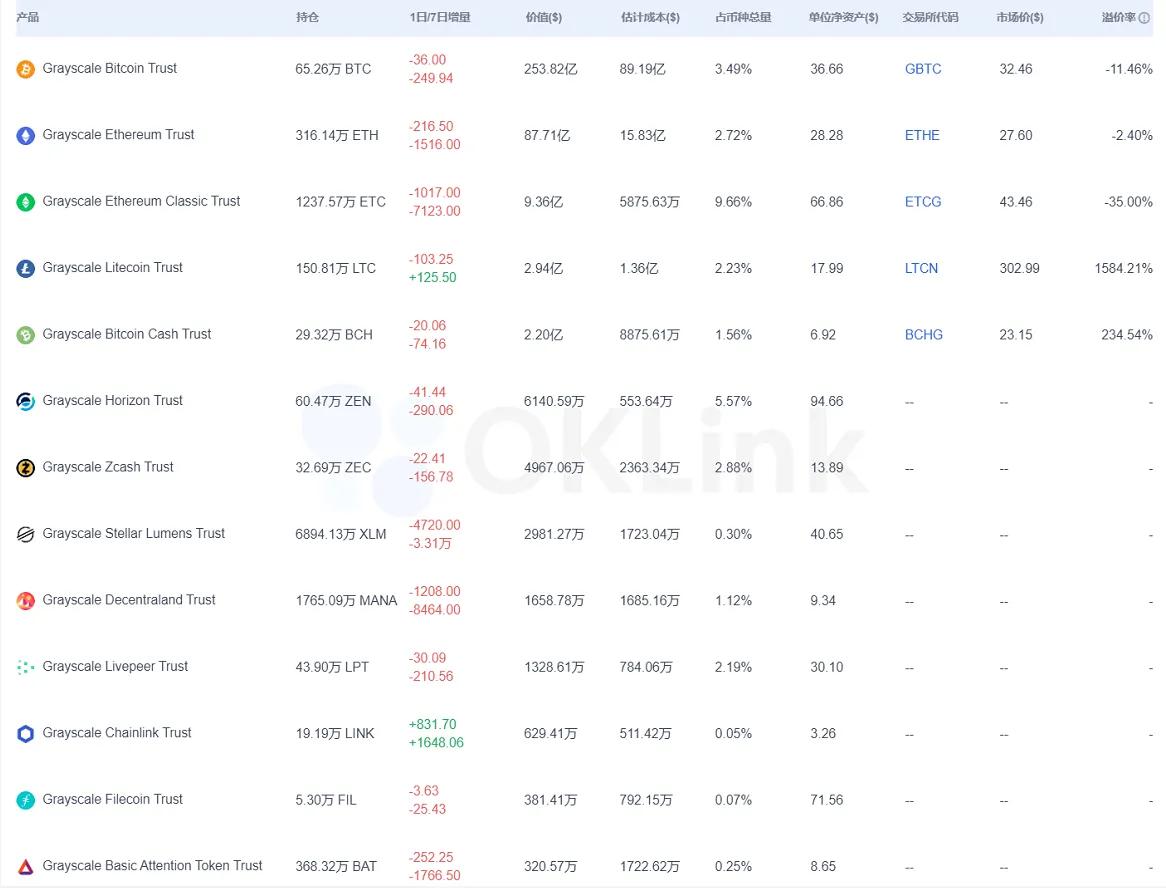
Task: Select the Grayscale Horizon Trust name
Action: (x=112, y=401)
